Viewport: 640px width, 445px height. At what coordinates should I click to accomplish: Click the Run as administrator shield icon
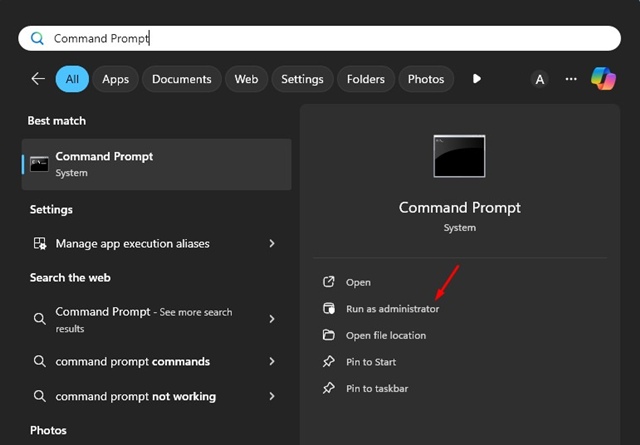click(x=329, y=309)
